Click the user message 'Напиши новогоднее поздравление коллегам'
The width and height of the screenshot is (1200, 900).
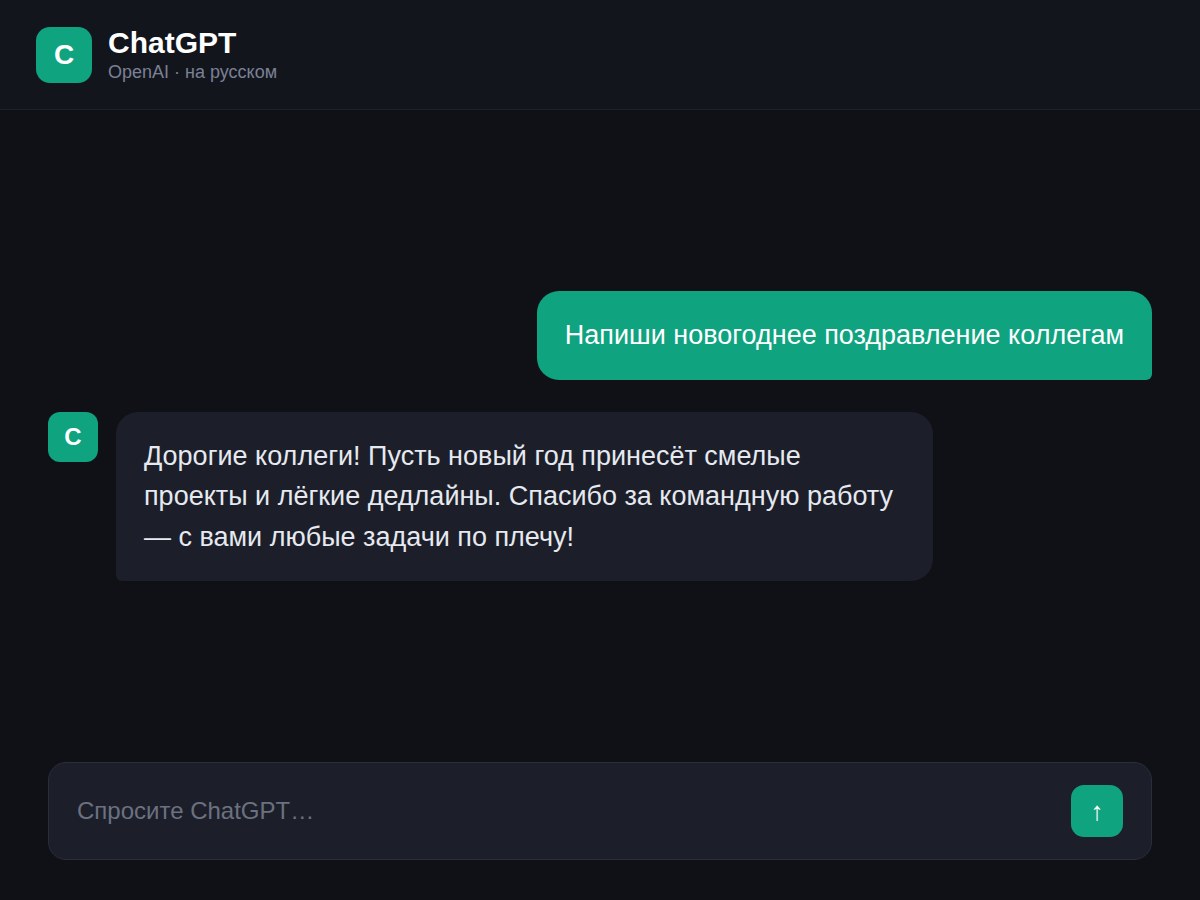coord(844,335)
